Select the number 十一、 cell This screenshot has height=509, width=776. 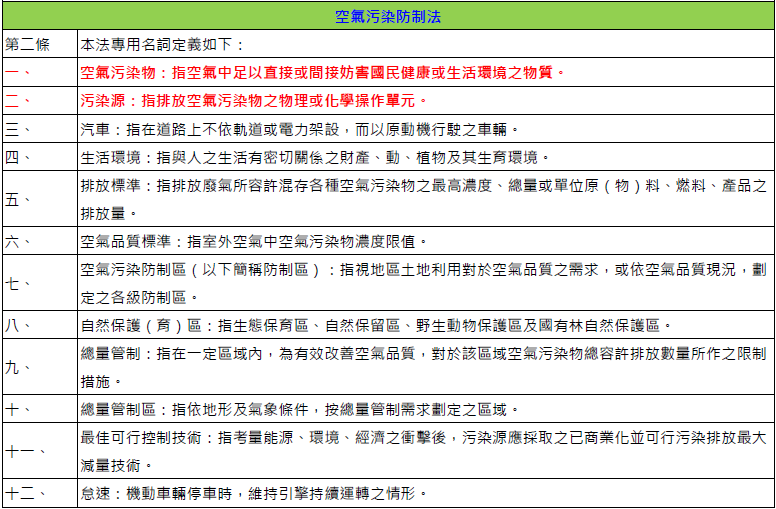(40, 451)
